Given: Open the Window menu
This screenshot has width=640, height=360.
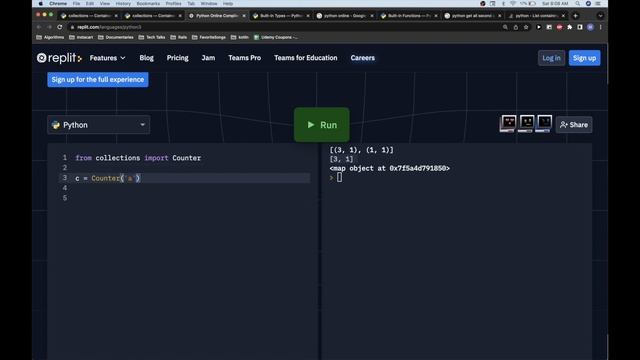Looking at the screenshot, I should point(209,4).
